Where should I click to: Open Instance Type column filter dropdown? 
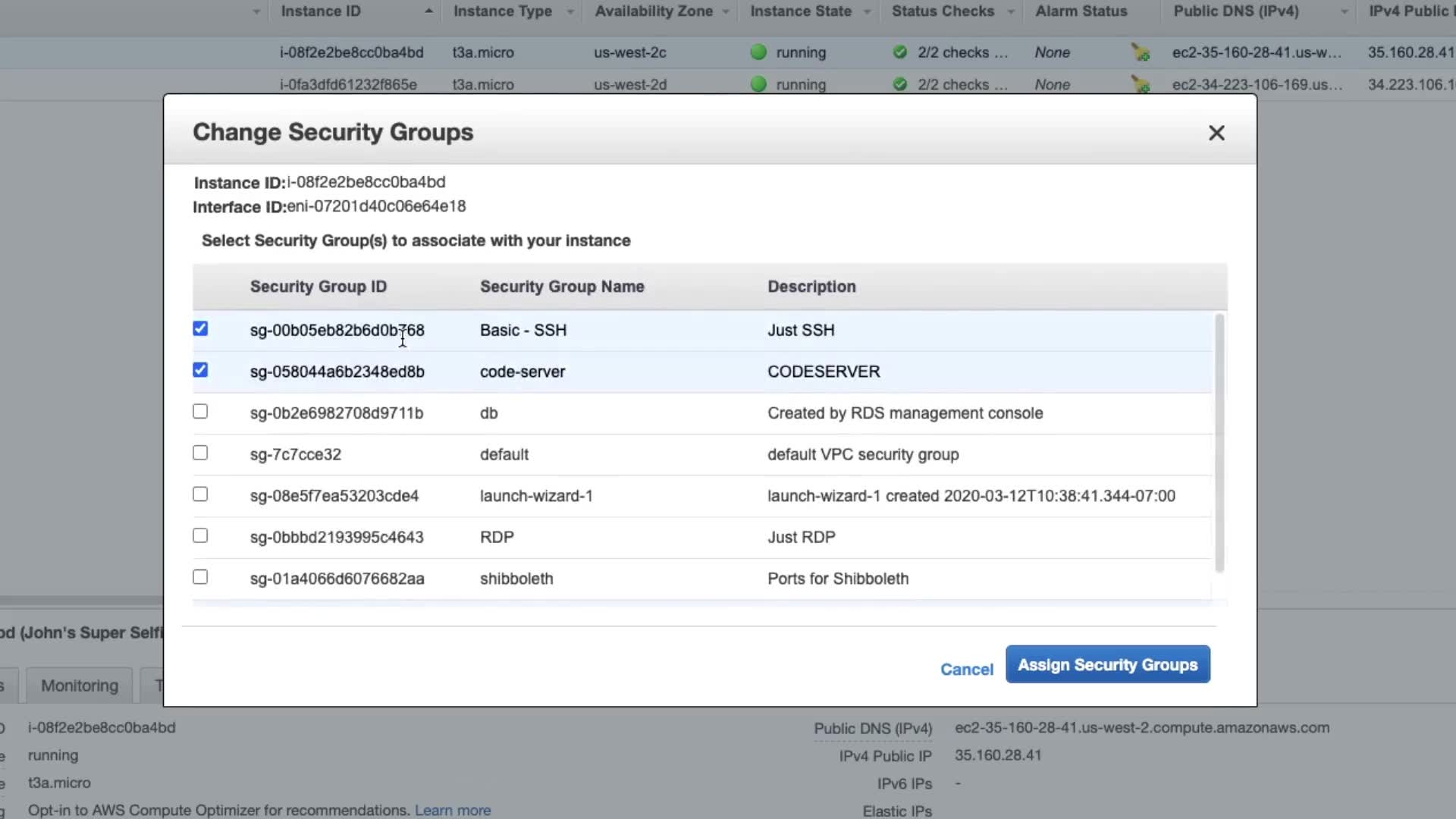click(x=570, y=11)
